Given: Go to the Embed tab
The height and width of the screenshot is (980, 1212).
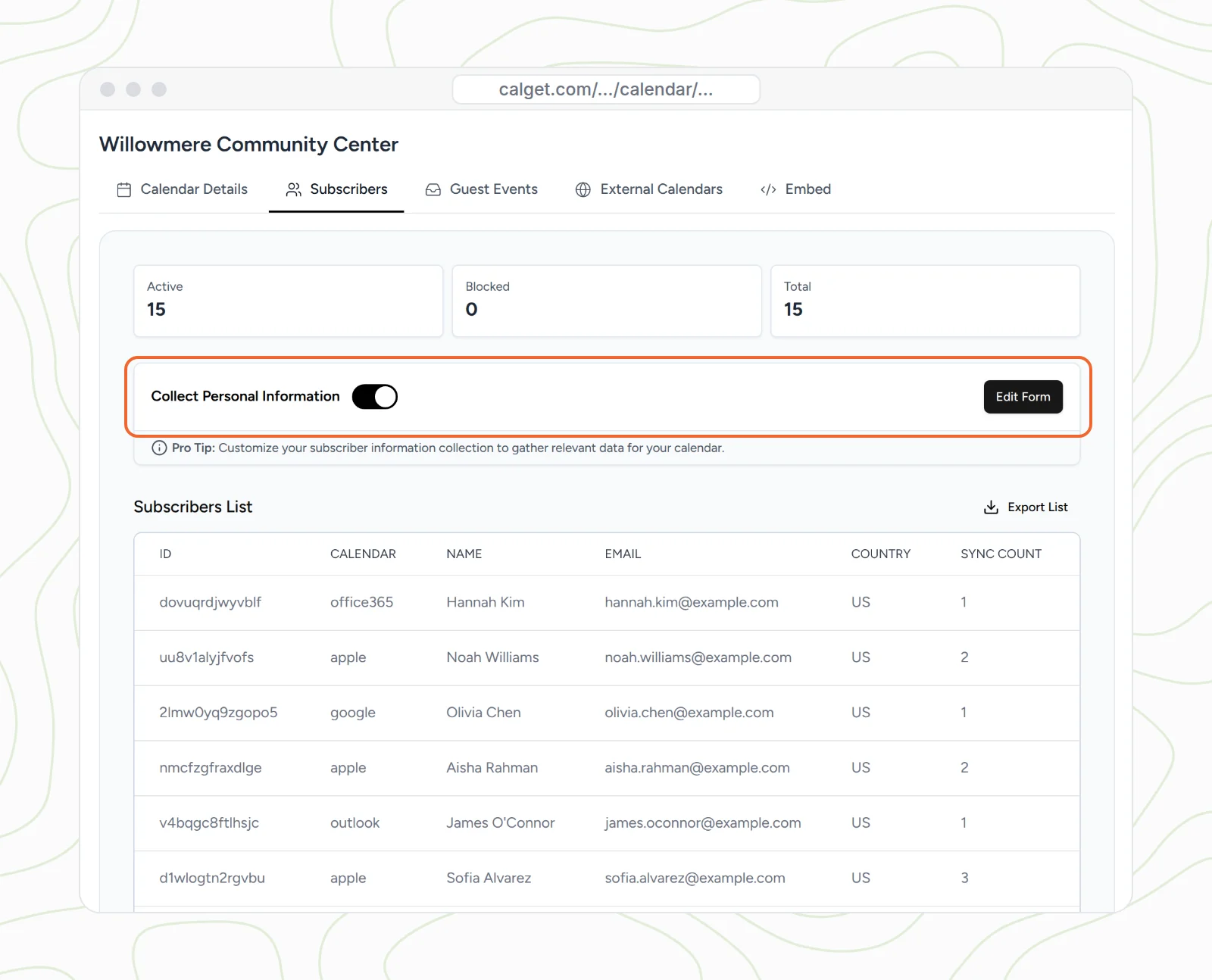Looking at the screenshot, I should pyautogui.click(x=795, y=189).
